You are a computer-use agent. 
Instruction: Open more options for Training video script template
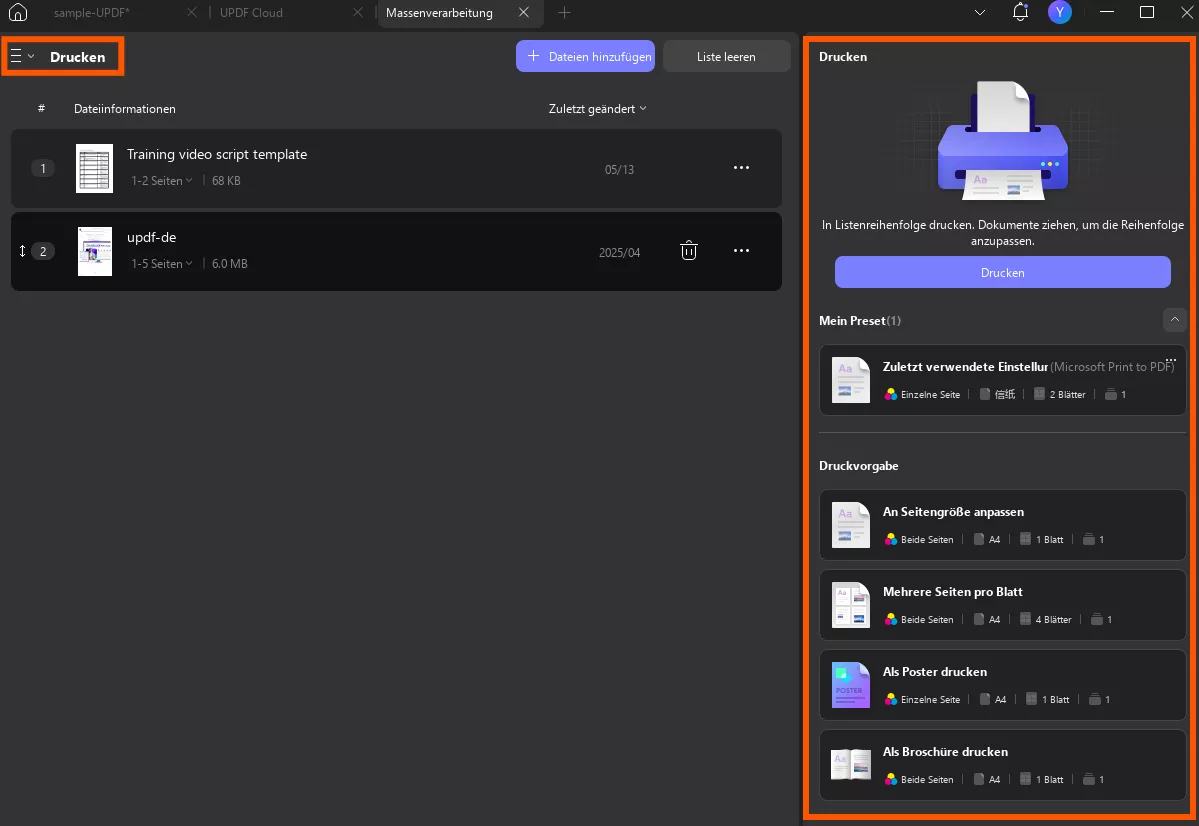tap(741, 168)
